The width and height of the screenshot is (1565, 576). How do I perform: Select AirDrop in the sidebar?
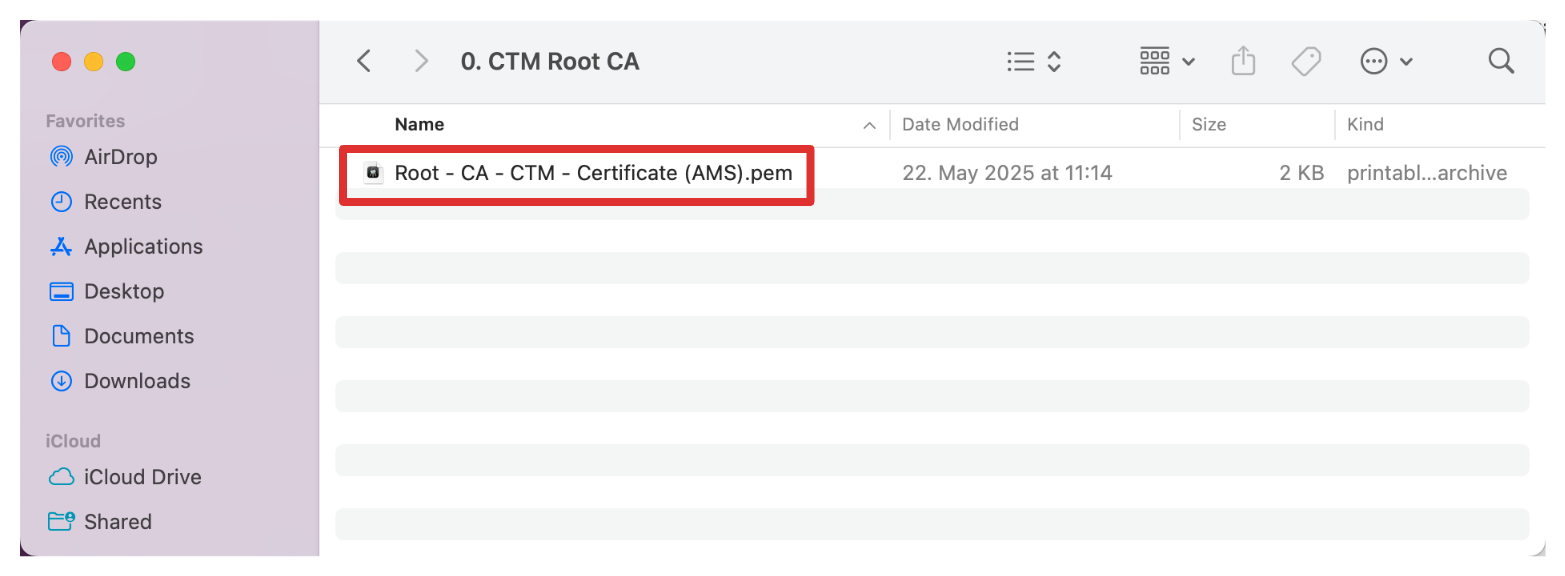click(x=120, y=157)
